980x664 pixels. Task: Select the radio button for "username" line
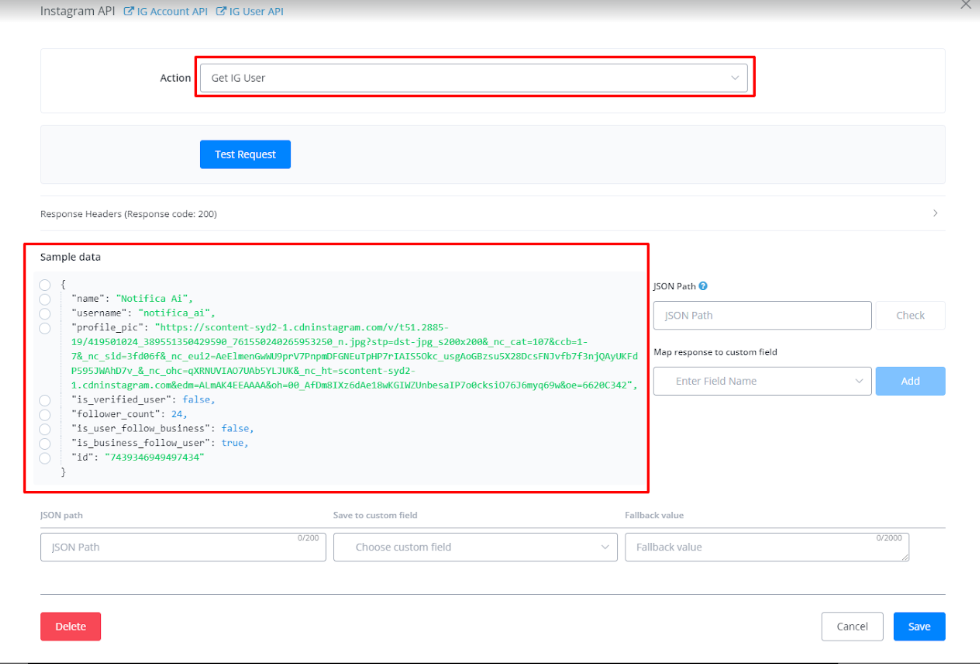click(45, 313)
